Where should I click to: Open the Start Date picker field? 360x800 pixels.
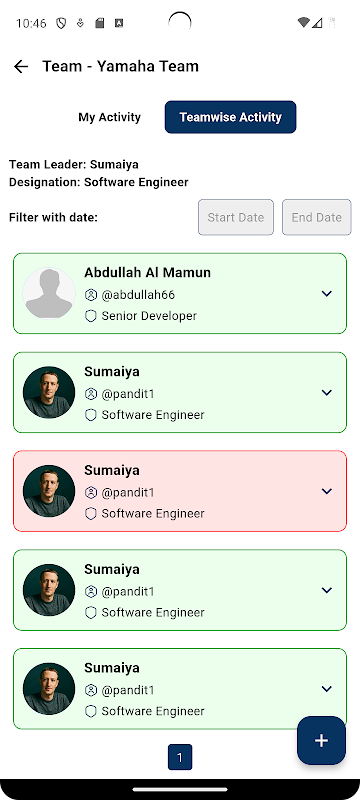coord(236,217)
